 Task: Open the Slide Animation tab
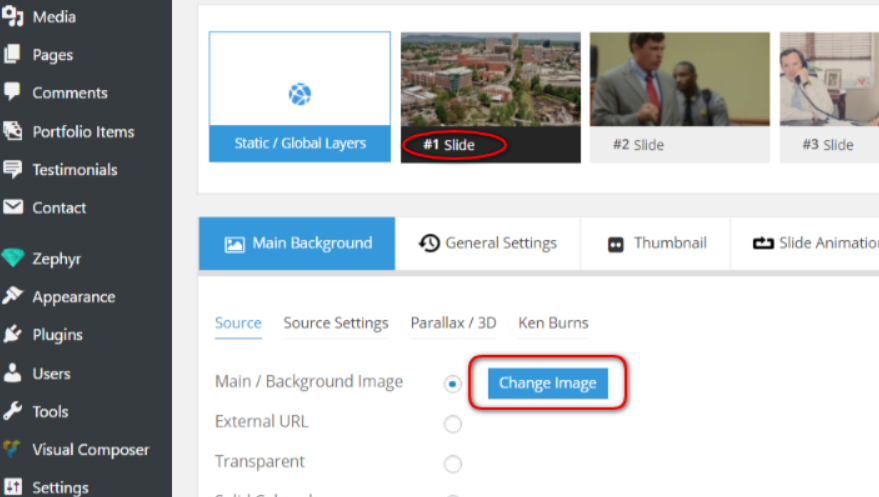click(x=805, y=244)
